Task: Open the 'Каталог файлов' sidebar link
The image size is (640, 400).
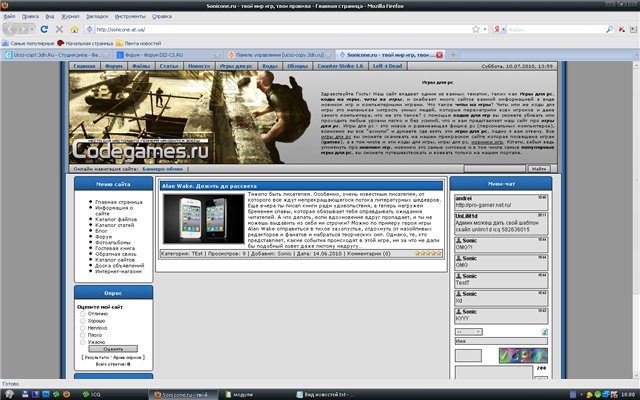Action: 116,219
